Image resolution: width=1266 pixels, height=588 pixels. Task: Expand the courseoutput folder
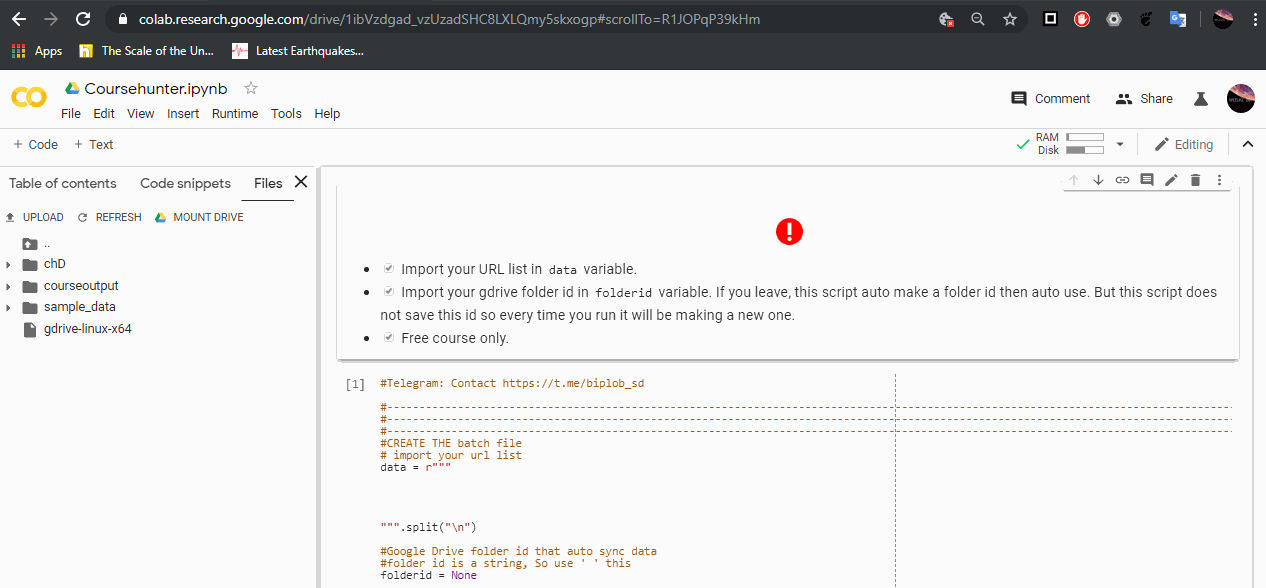[8, 286]
